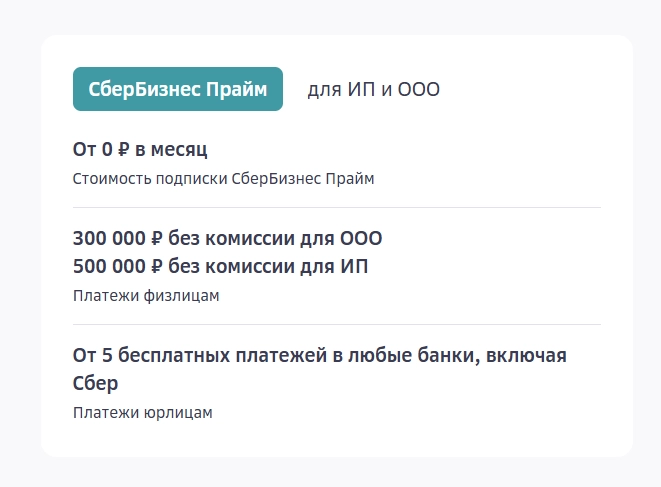This screenshot has height=487, width=661.
Task: Click the "для ИП и ООО" label
Action: [373, 90]
